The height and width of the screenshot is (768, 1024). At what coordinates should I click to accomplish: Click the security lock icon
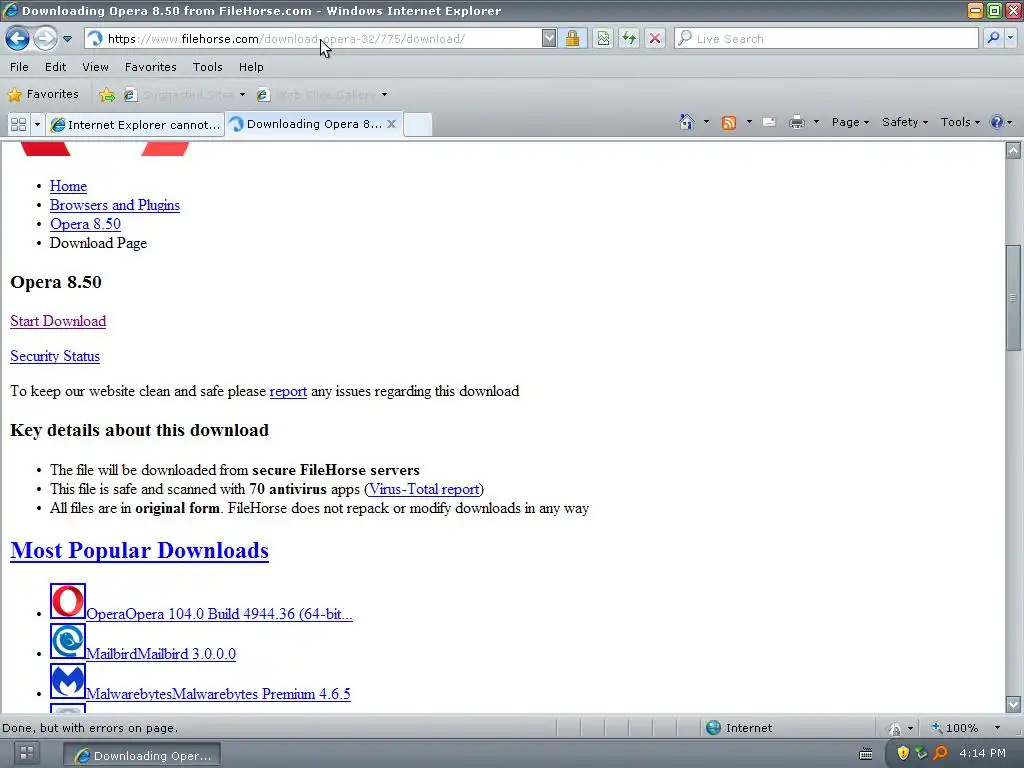(x=572, y=39)
